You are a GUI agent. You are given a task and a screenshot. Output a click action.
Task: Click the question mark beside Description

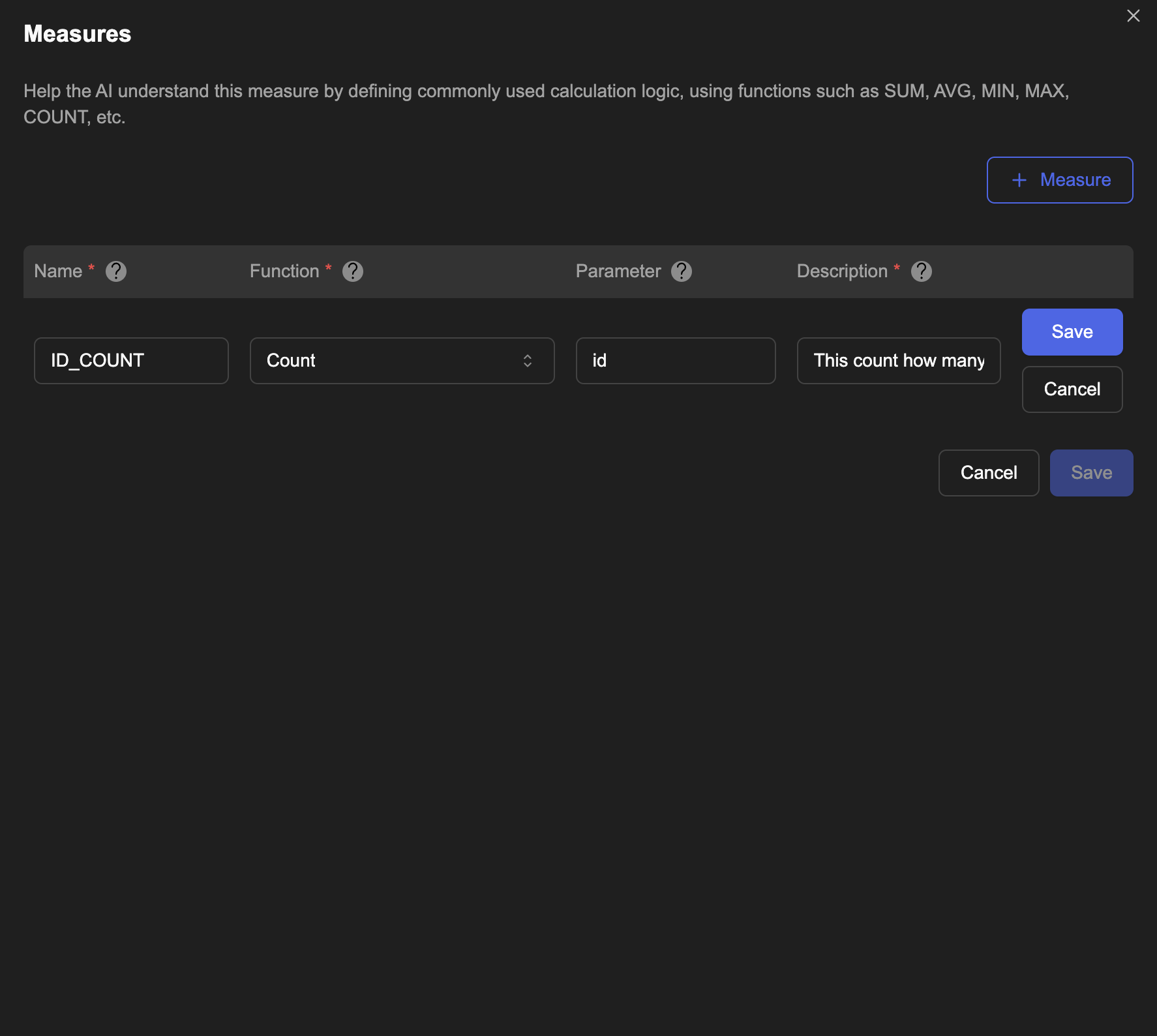click(x=922, y=271)
